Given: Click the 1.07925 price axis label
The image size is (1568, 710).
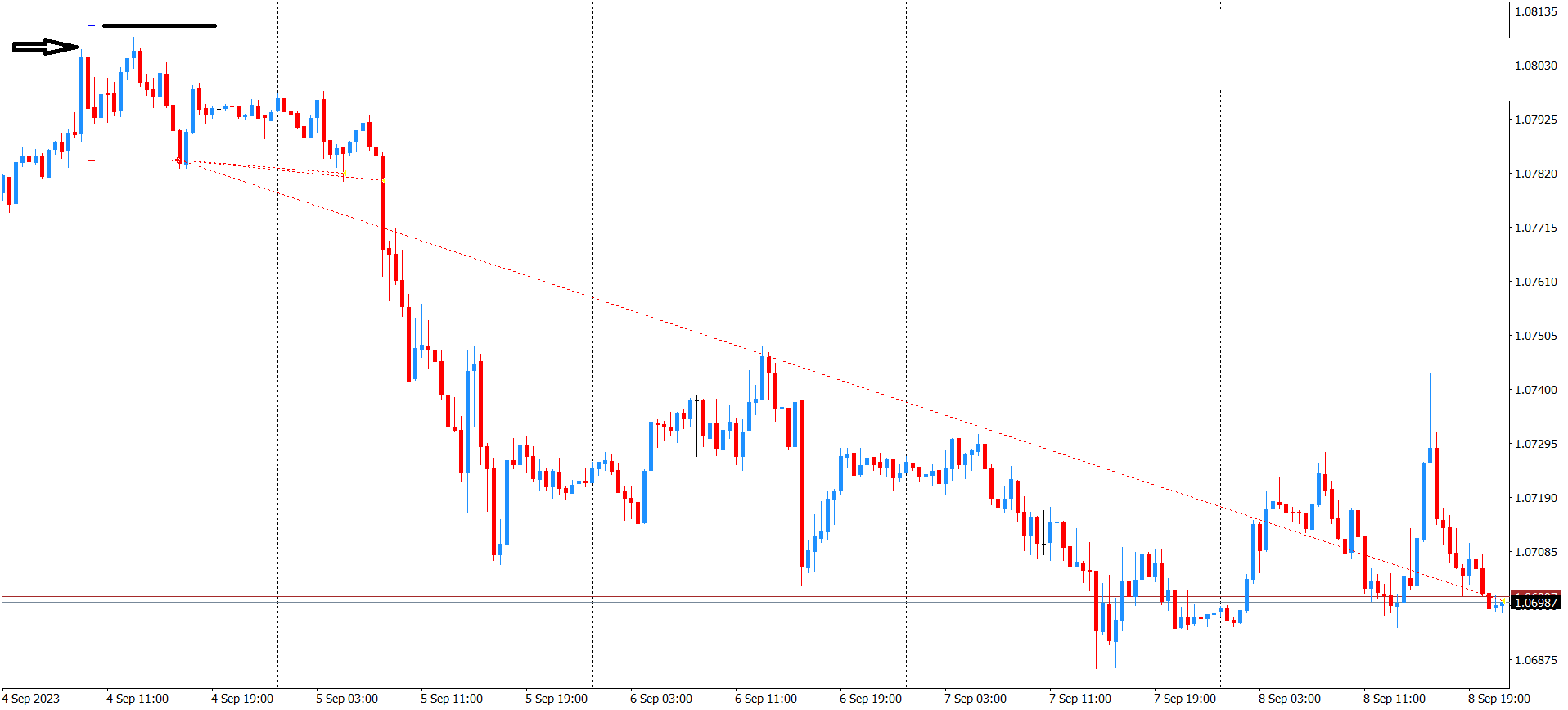Looking at the screenshot, I should [1535, 120].
